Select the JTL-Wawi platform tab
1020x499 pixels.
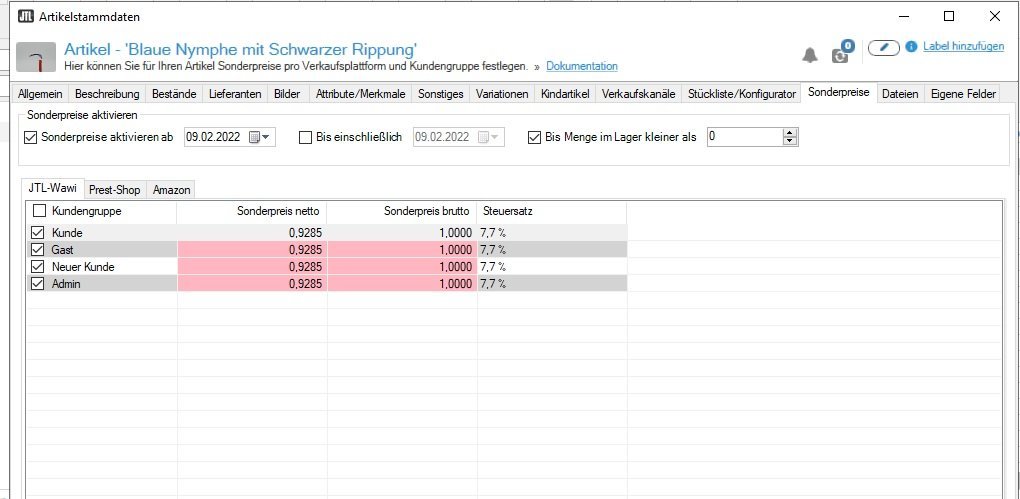click(52, 189)
